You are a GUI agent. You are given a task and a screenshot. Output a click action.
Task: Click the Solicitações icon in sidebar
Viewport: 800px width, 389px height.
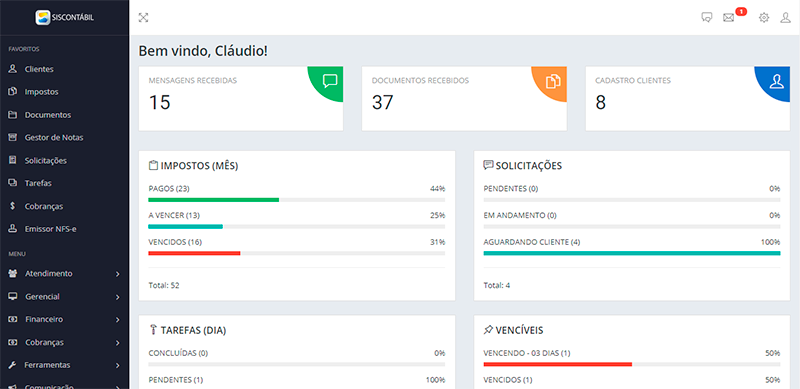(13, 160)
